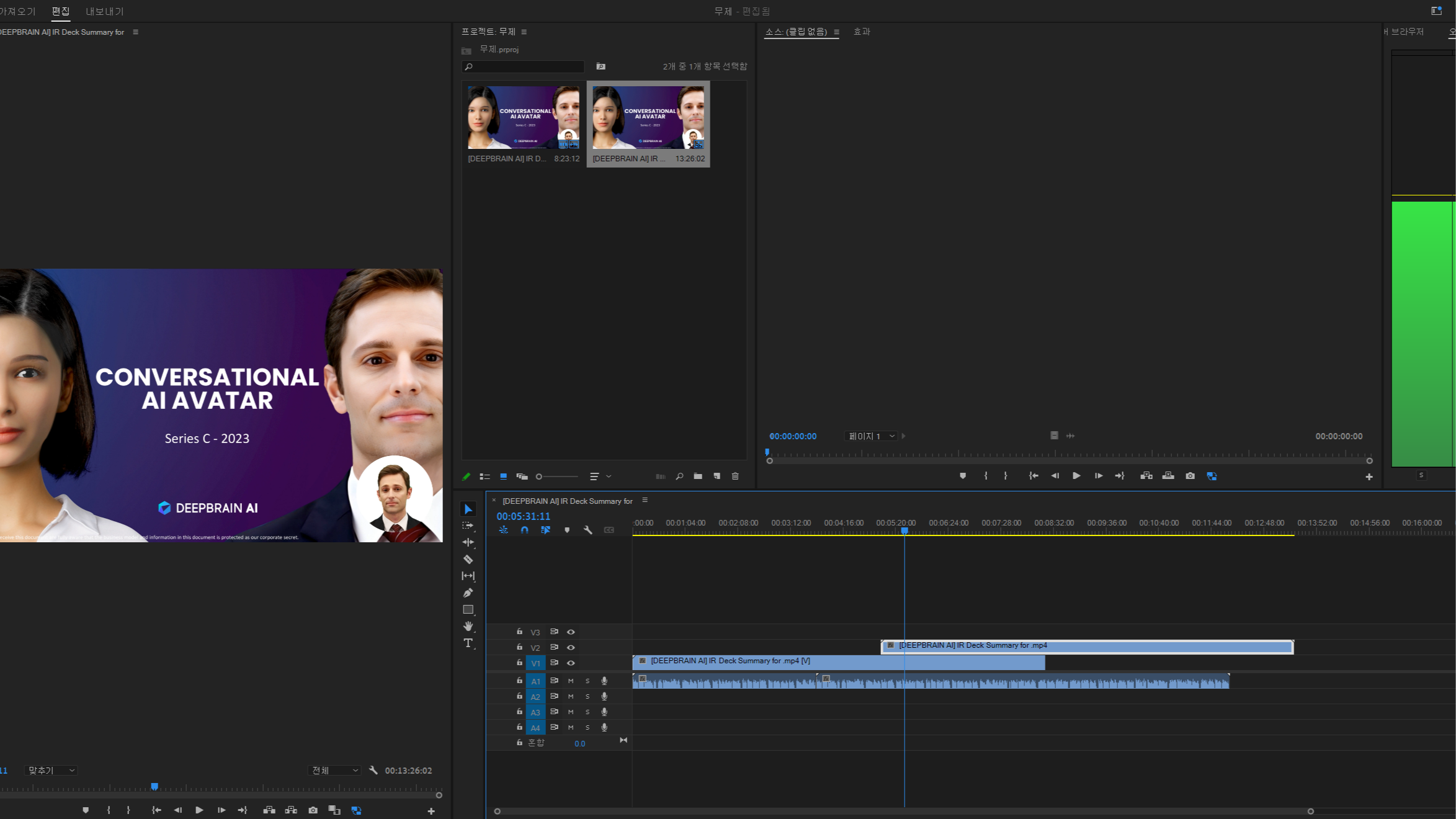The height and width of the screenshot is (819, 1456).
Task: Select the Hand tool
Action: click(468, 626)
